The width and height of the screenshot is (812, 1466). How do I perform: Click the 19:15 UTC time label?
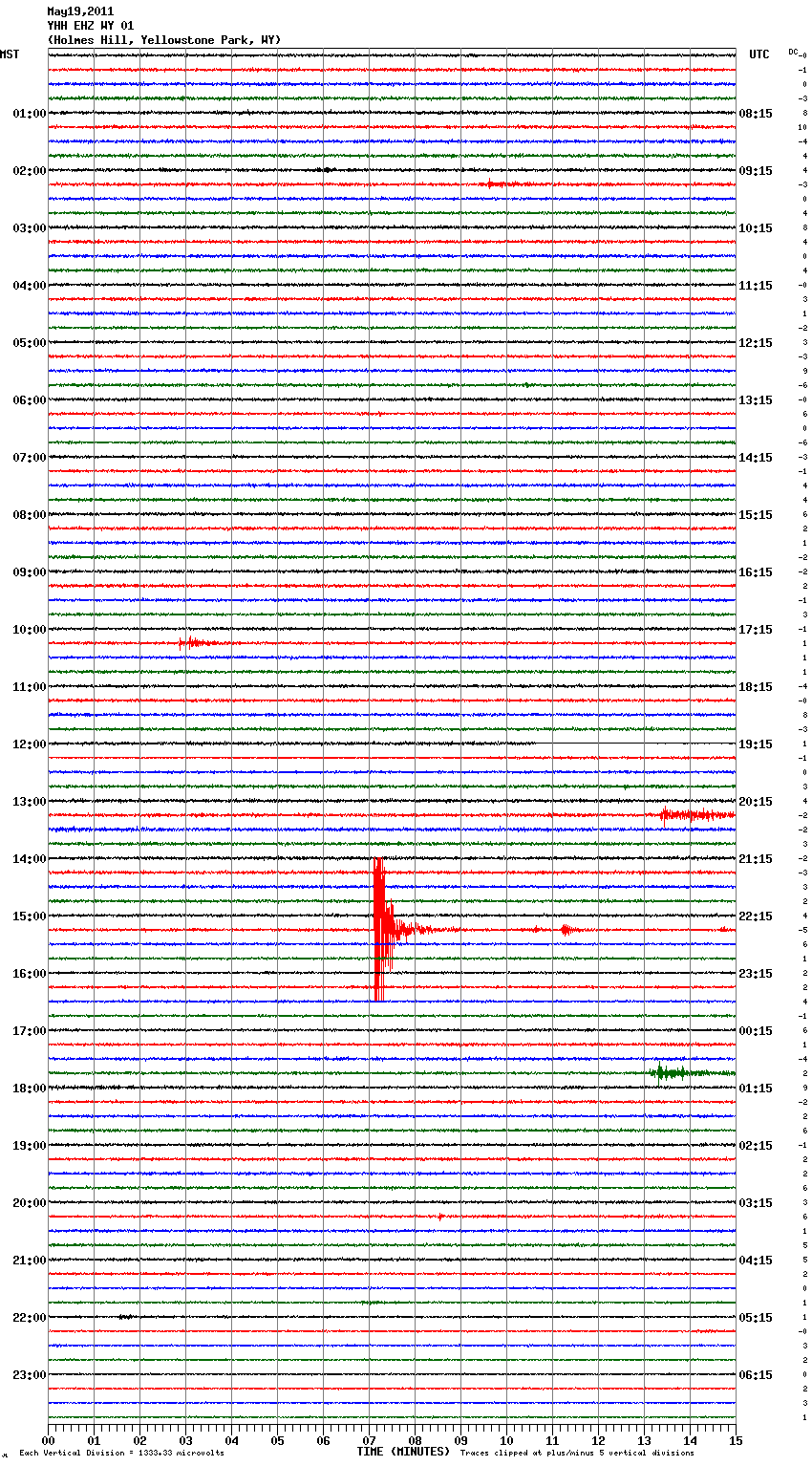click(756, 744)
